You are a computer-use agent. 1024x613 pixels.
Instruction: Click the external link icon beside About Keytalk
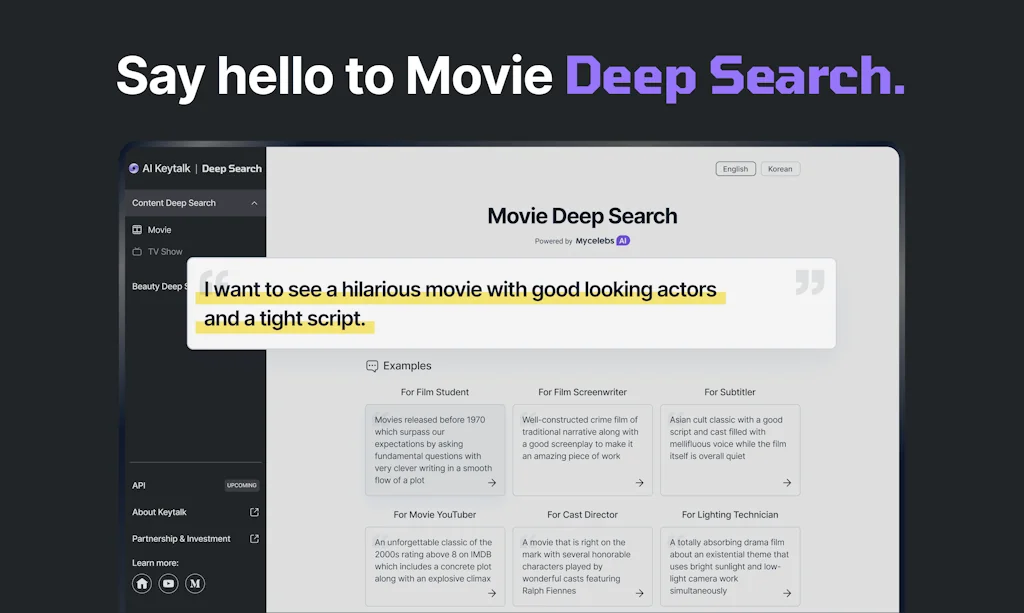pos(256,512)
